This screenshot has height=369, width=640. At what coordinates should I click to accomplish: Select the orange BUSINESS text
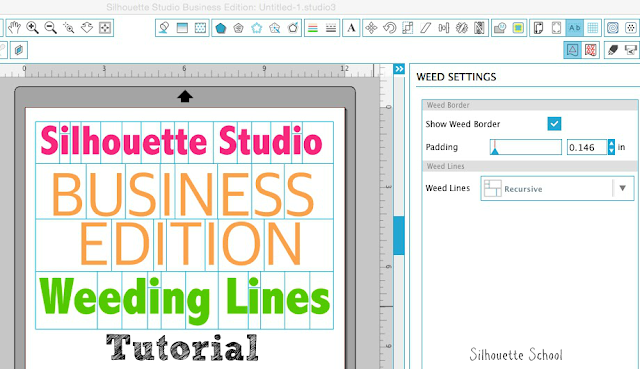[x=182, y=193]
